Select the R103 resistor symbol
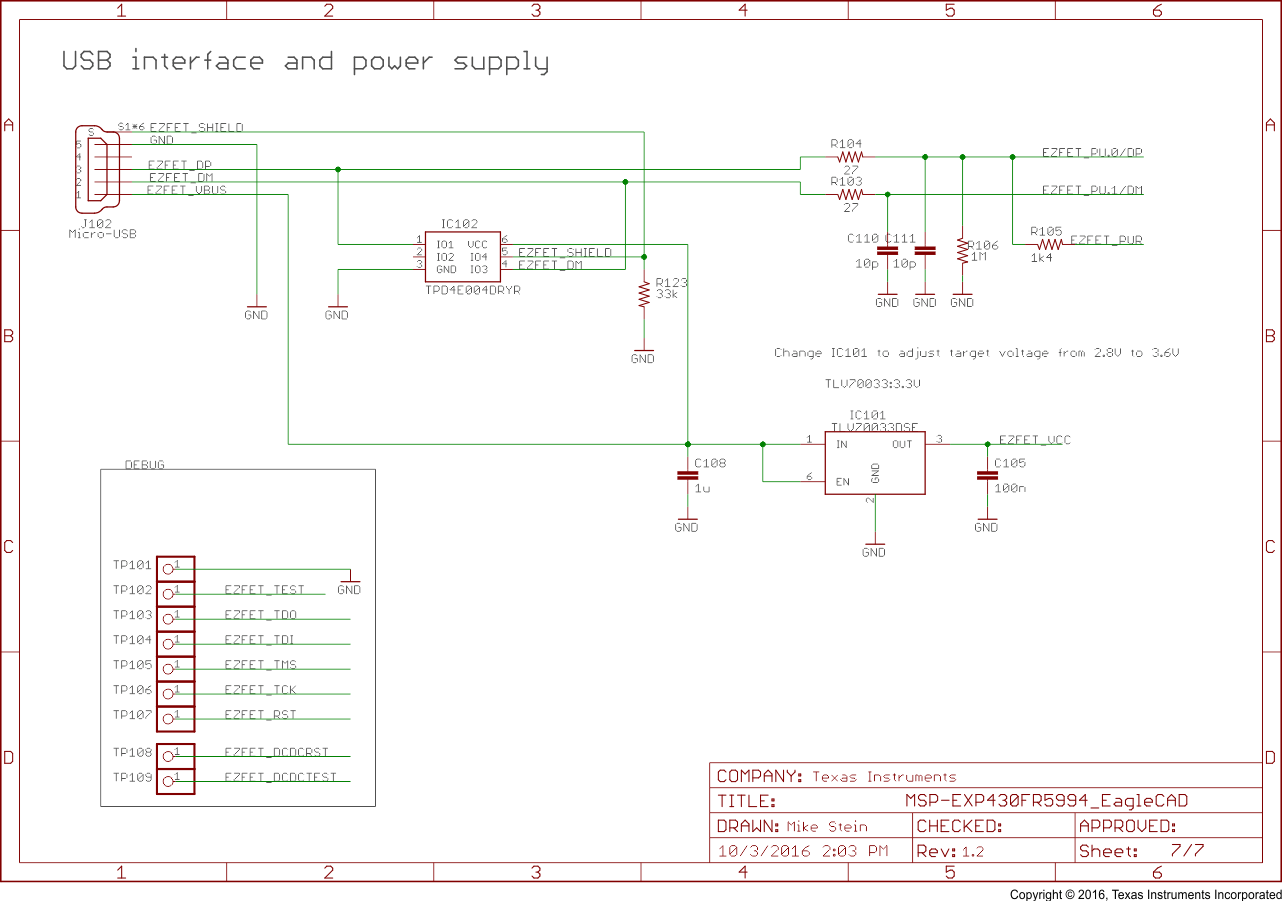This screenshot has width=1282, height=901. pyautogui.click(x=849, y=194)
